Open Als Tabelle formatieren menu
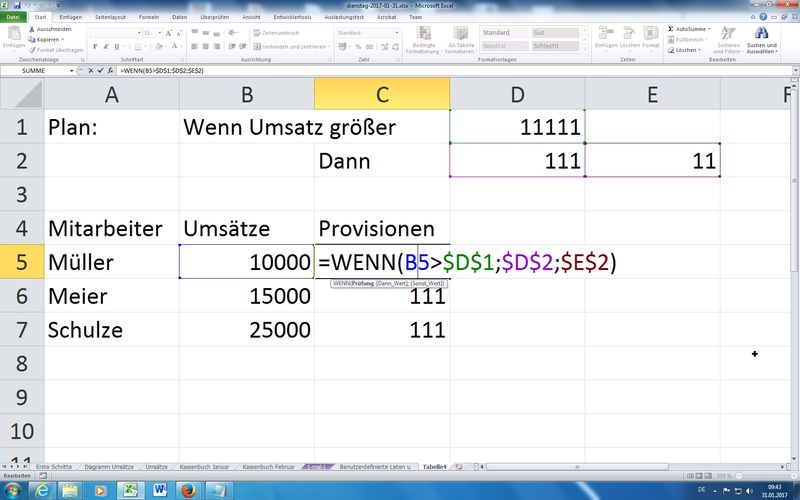 [x=460, y=40]
